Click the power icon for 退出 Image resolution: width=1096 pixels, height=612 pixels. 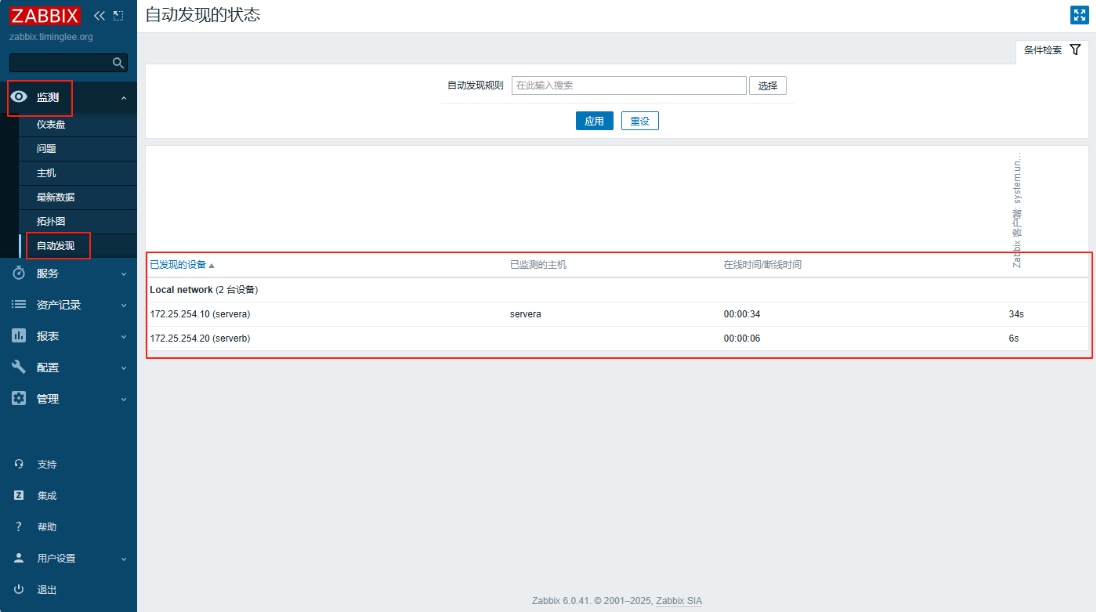point(19,590)
